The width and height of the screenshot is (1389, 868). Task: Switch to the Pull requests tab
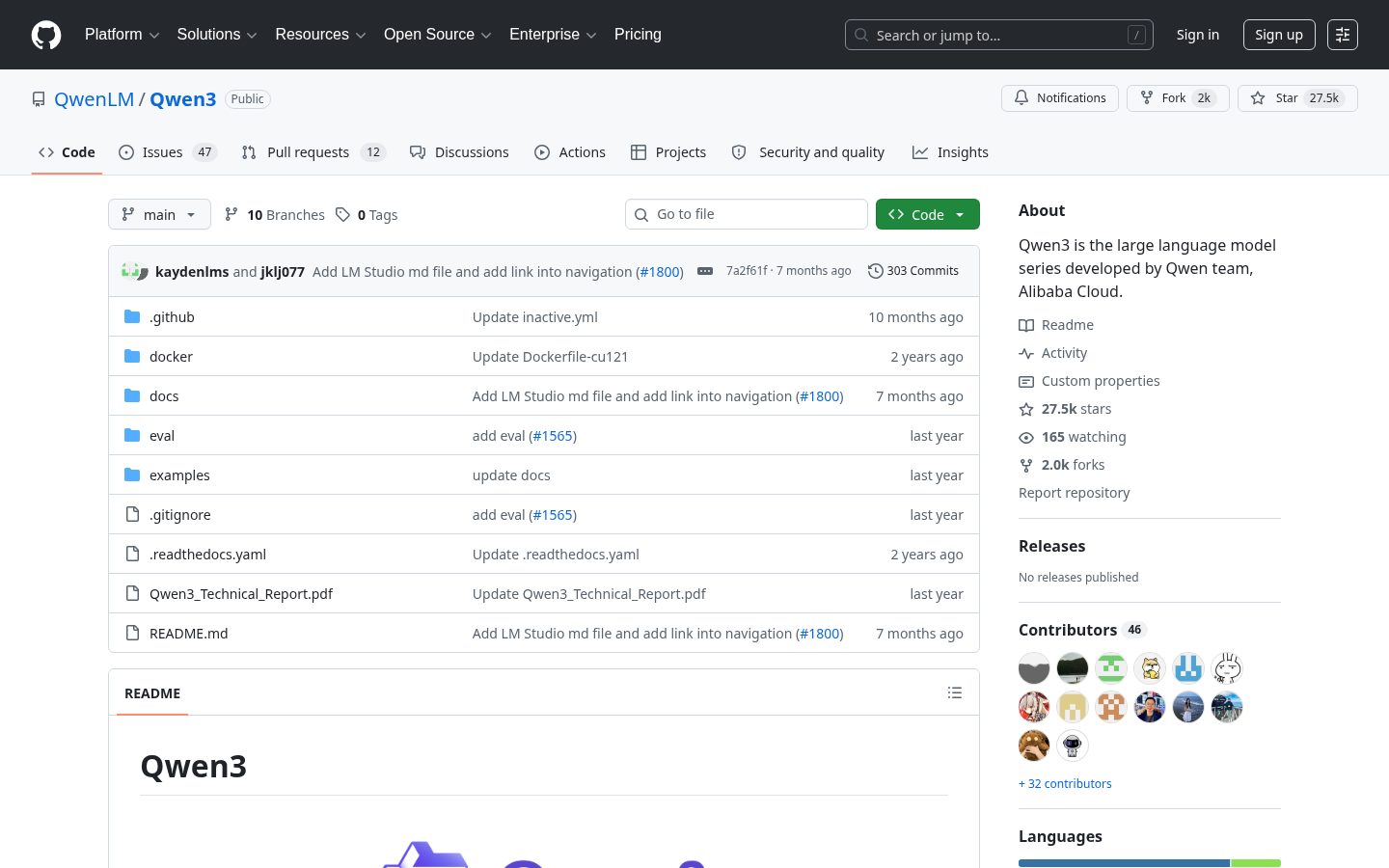313,152
